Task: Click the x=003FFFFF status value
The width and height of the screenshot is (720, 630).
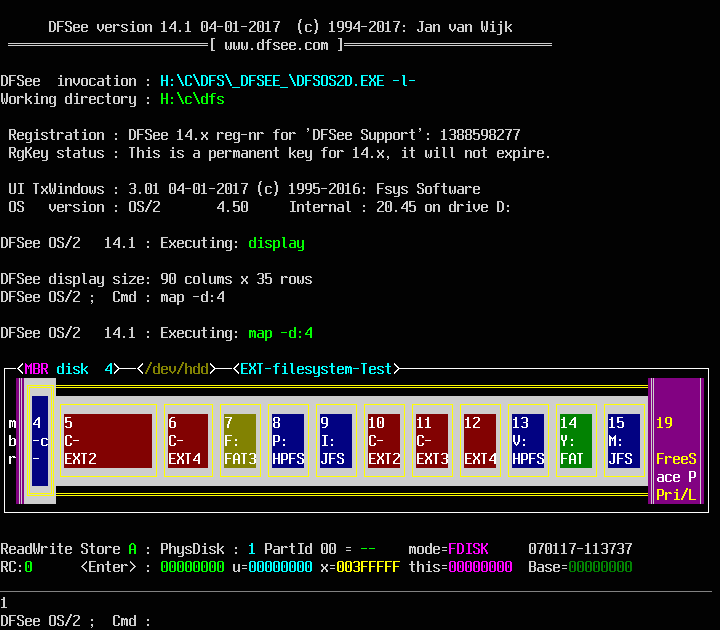Action: (360, 567)
